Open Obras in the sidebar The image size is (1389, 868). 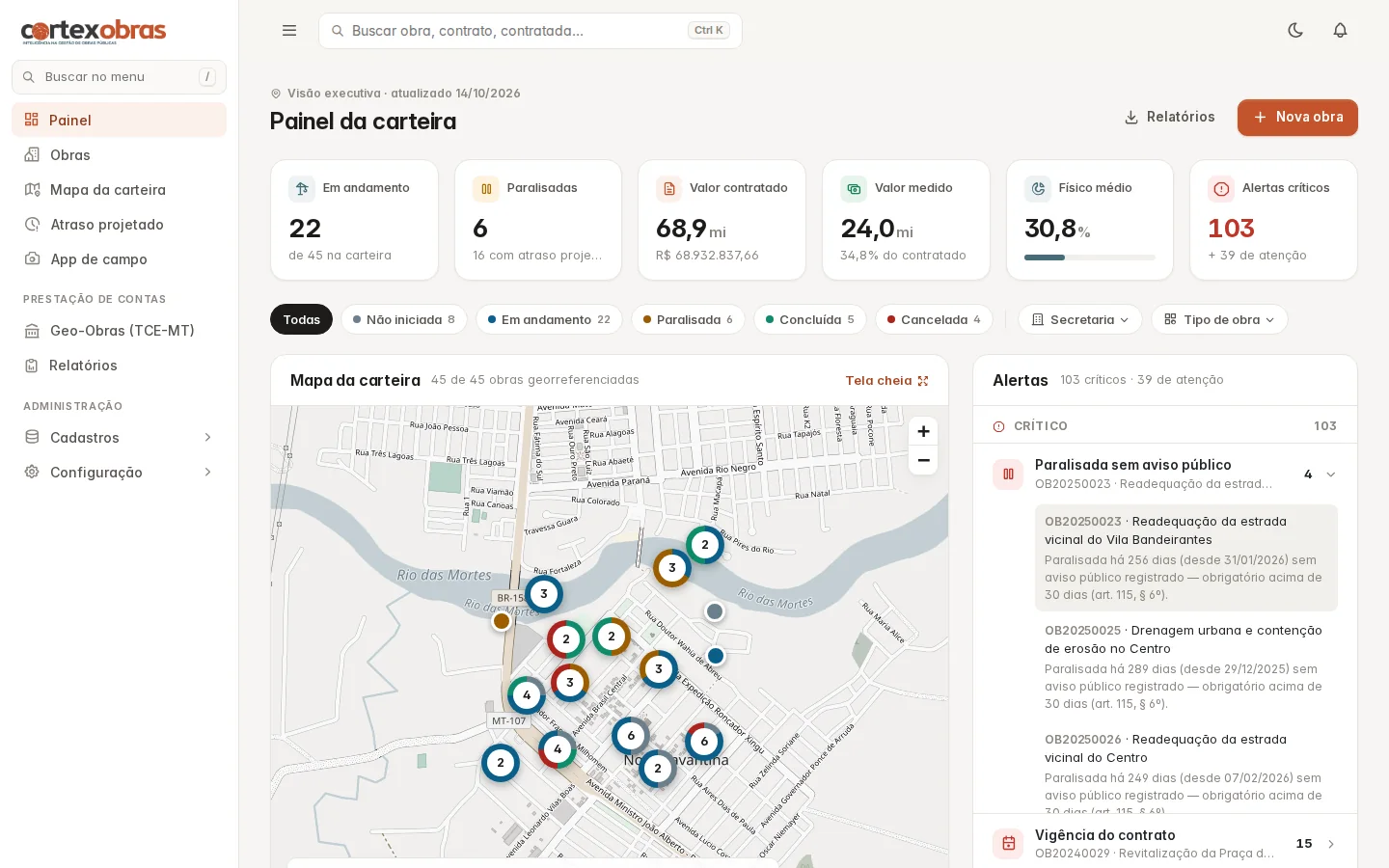coord(119,154)
